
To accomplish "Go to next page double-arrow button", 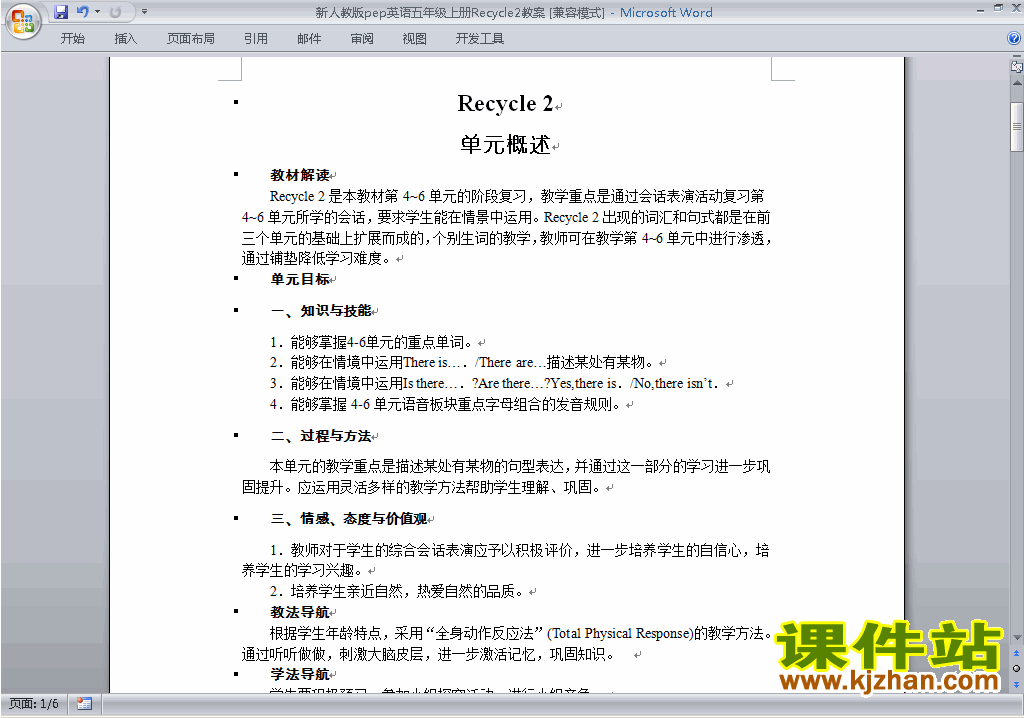I will pyautogui.click(x=1016, y=684).
